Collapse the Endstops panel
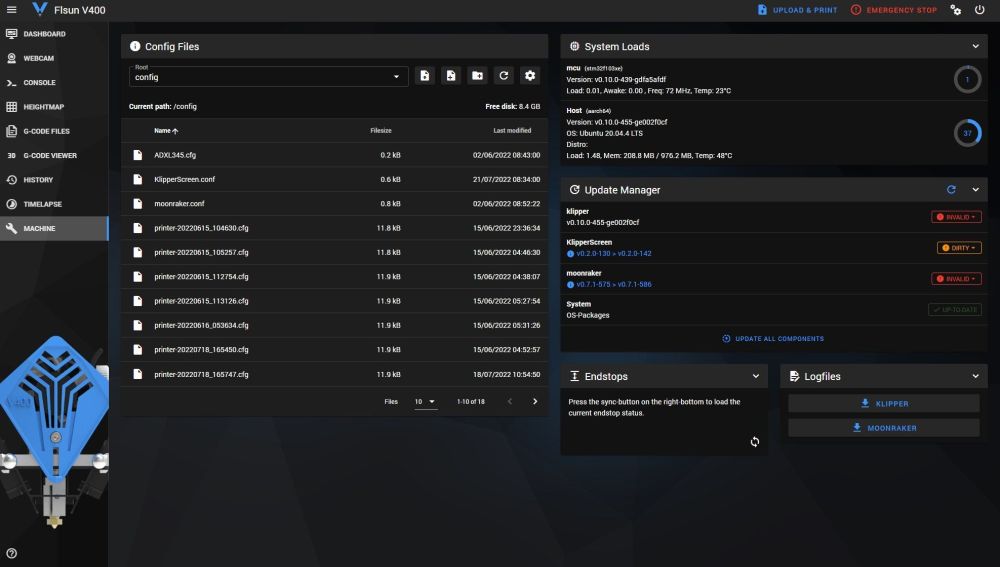 click(x=756, y=376)
